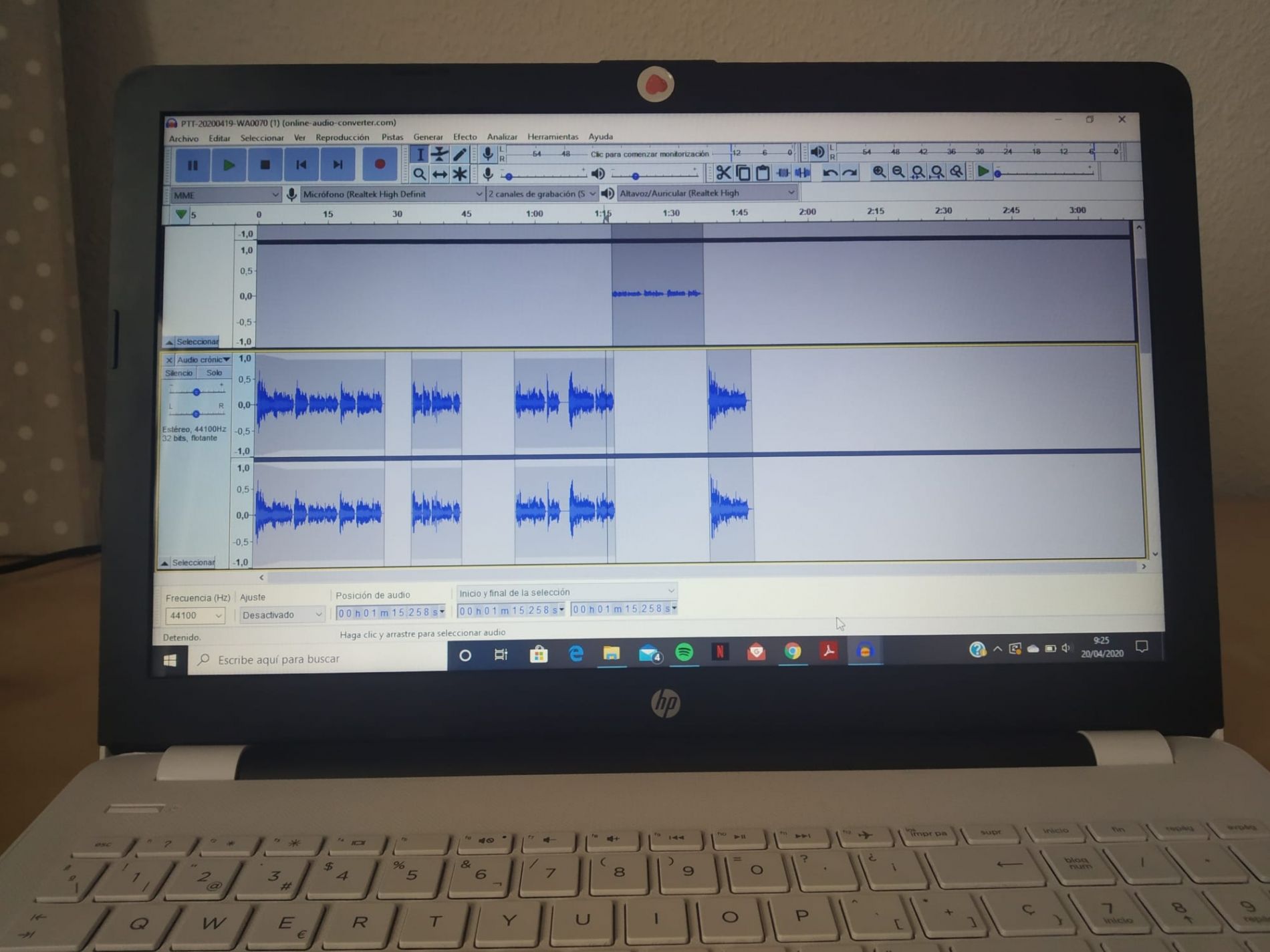The height and width of the screenshot is (952, 1270).
Task: Open the Ayuda menu
Action: [600, 137]
